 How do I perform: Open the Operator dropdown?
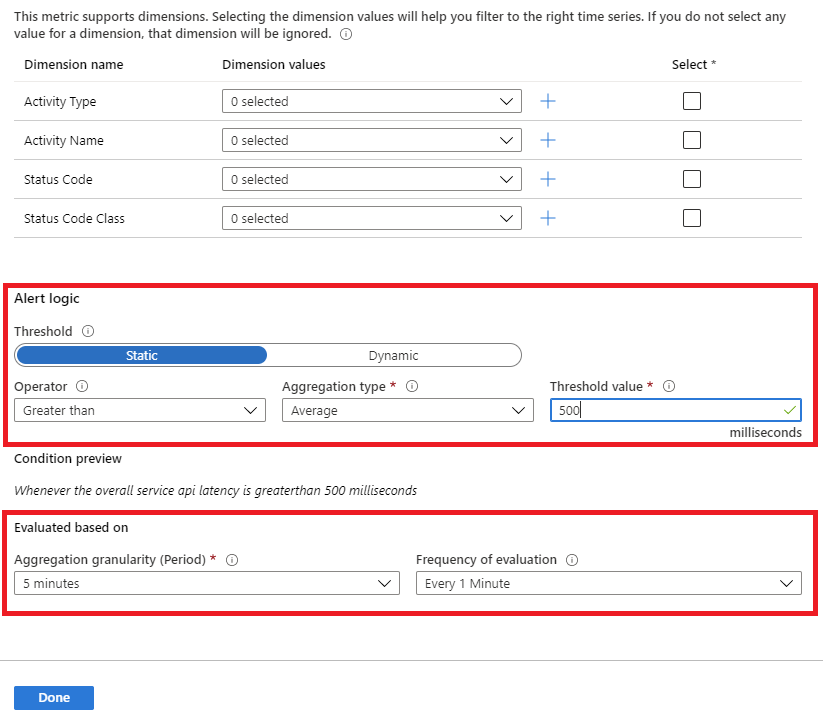(x=140, y=410)
